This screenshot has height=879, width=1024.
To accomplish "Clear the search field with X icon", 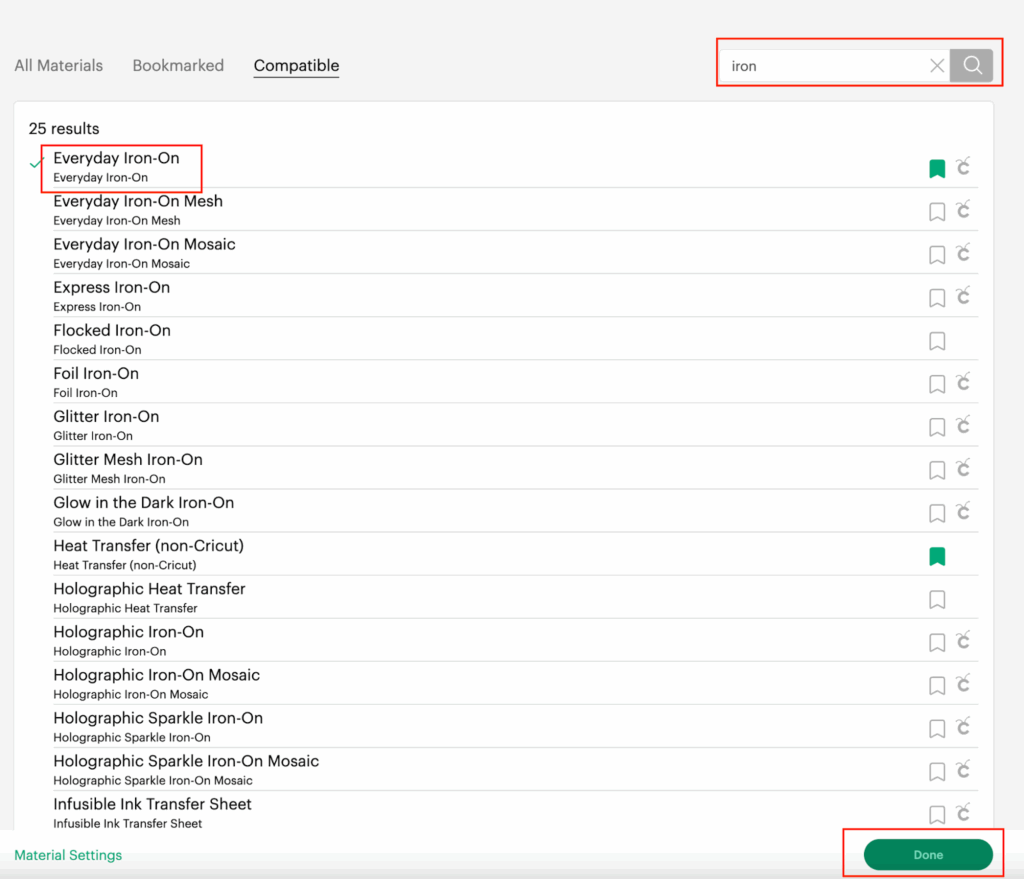I will pos(937,66).
